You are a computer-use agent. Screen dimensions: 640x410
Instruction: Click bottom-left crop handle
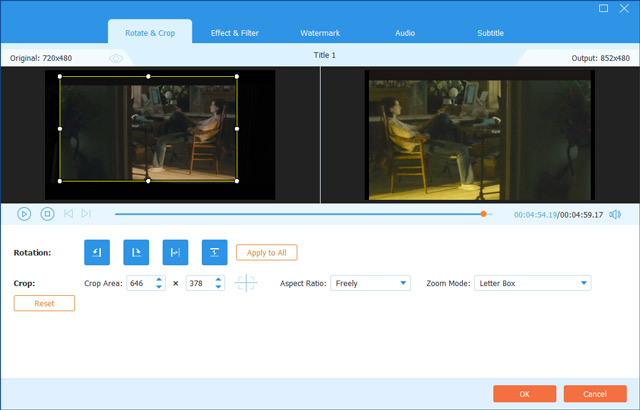[x=60, y=181]
